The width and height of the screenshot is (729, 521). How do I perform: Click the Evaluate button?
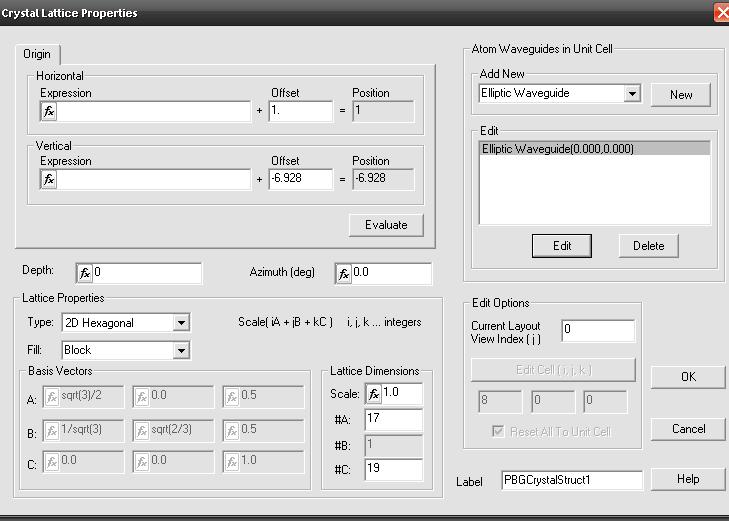point(386,225)
